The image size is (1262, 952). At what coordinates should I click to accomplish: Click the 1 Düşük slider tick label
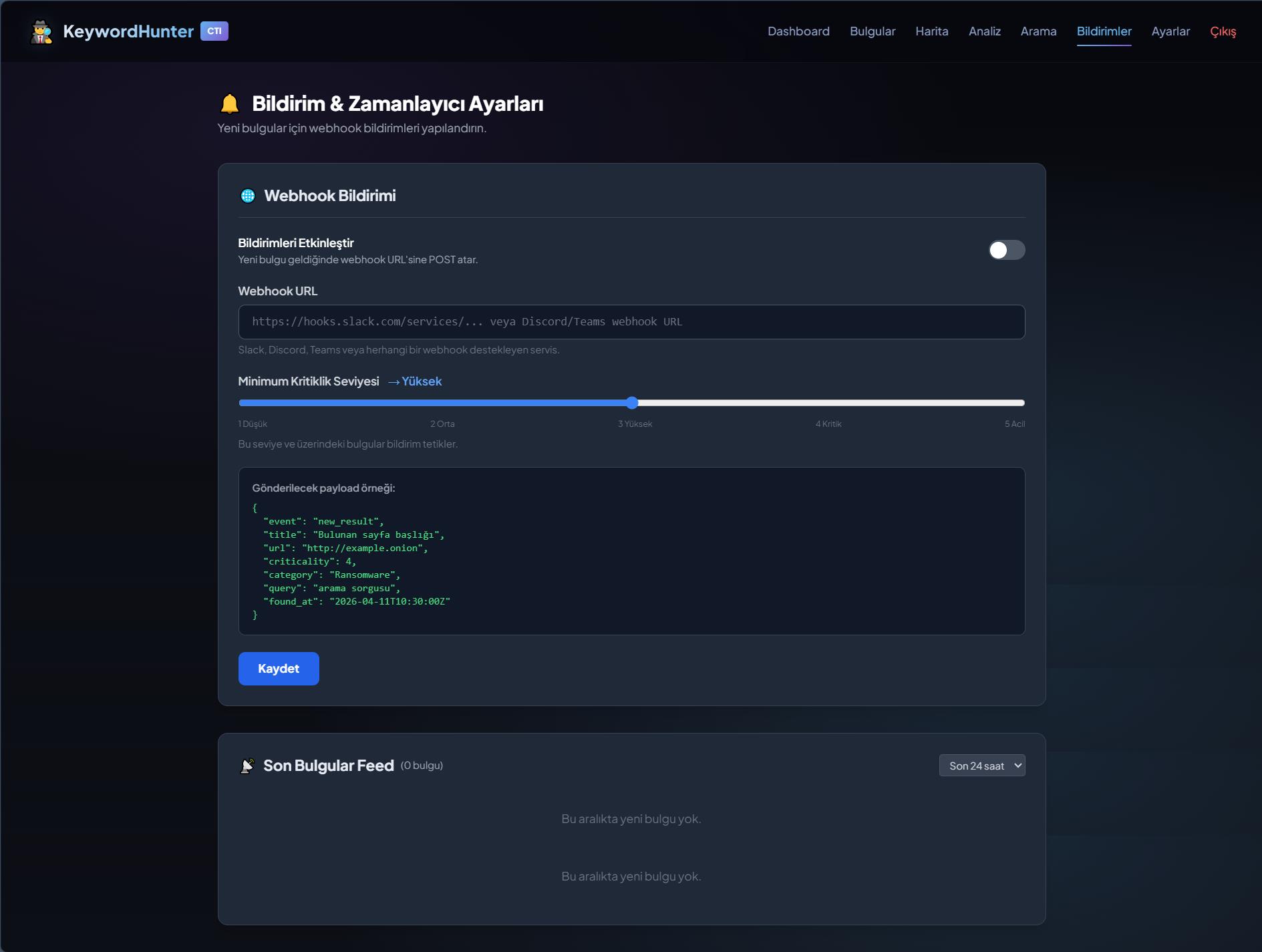(x=253, y=424)
